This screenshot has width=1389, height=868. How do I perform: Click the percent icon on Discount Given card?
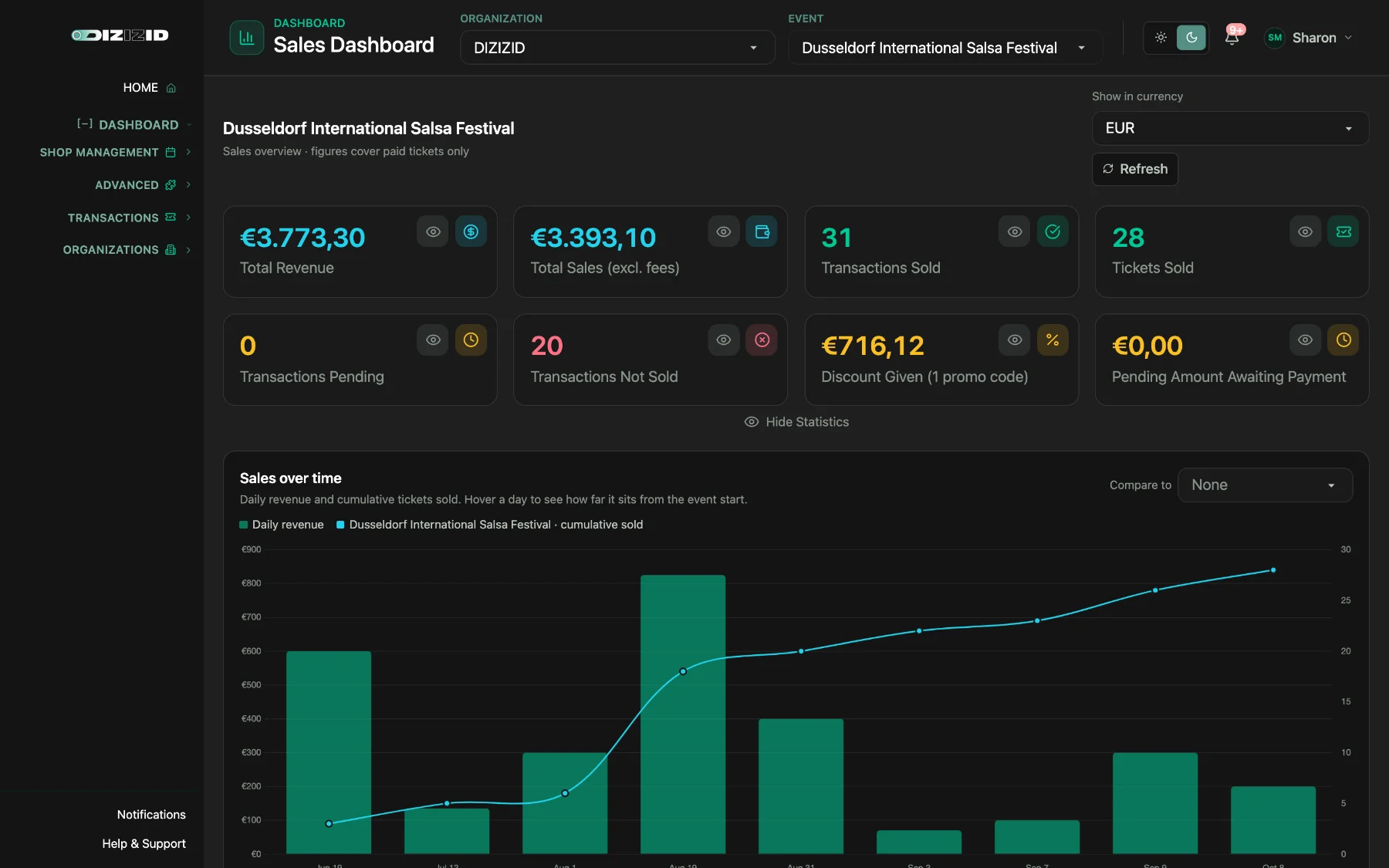(1053, 340)
